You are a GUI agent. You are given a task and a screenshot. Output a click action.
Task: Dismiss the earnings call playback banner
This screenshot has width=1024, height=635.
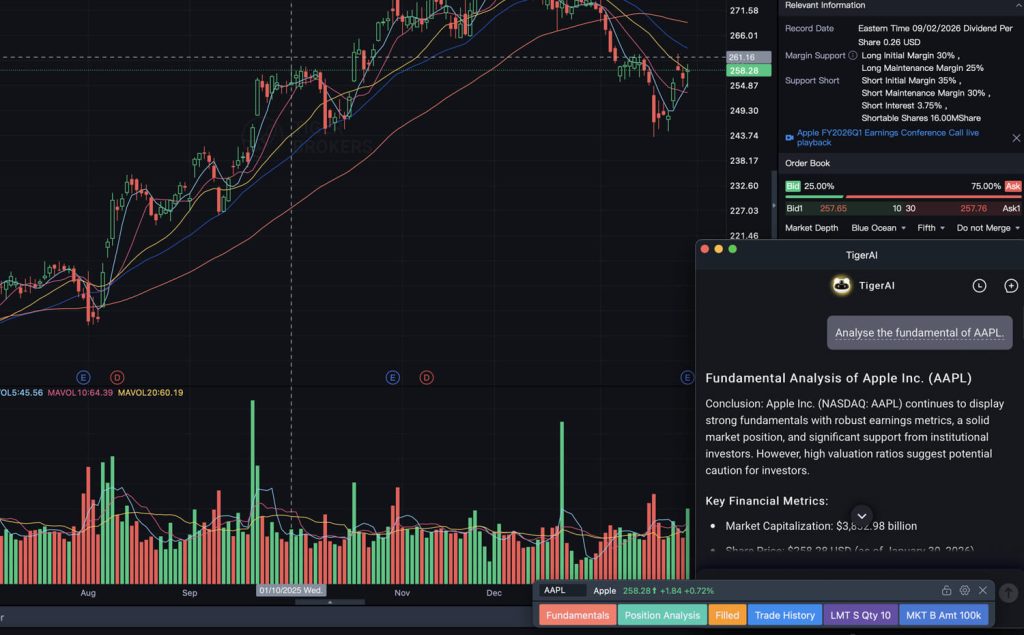tap(1016, 138)
